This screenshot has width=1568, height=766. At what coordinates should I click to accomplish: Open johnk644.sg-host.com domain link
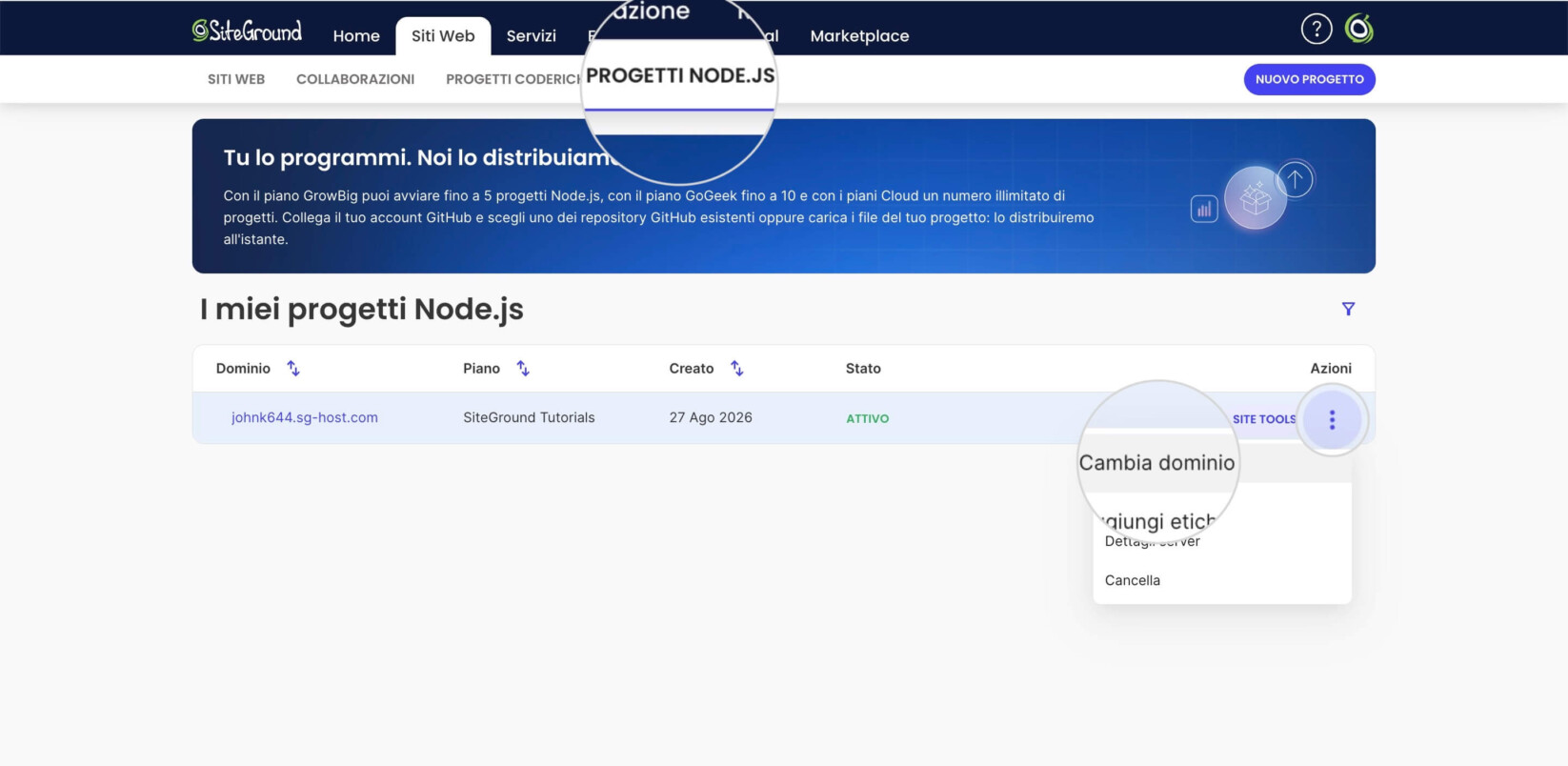click(305, 417)
